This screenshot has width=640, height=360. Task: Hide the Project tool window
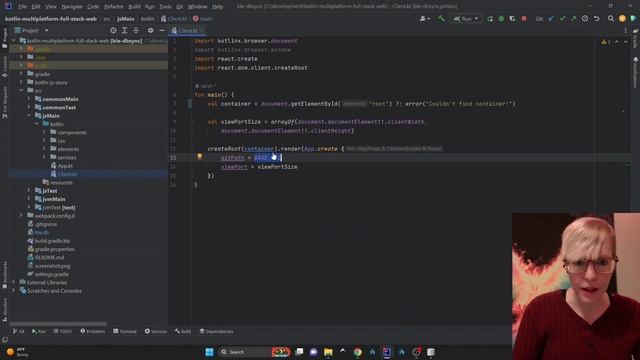point(162,31)
